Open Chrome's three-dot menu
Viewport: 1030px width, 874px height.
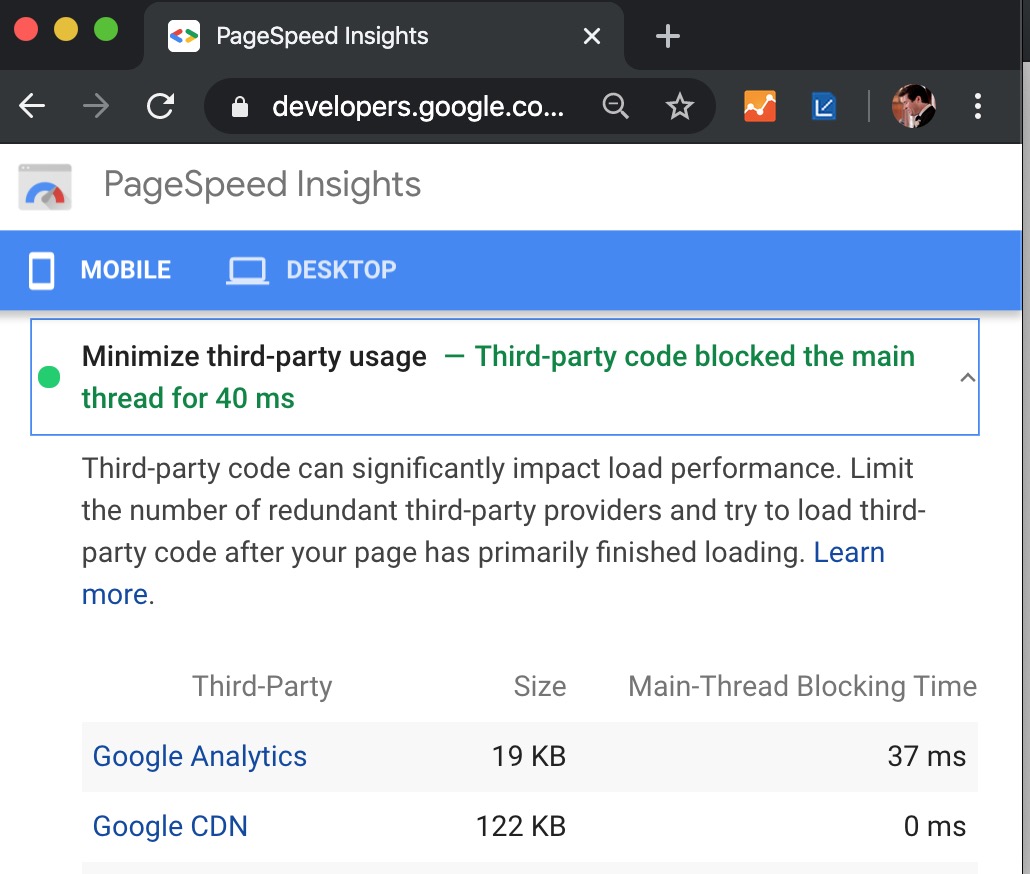pos(977,106)
